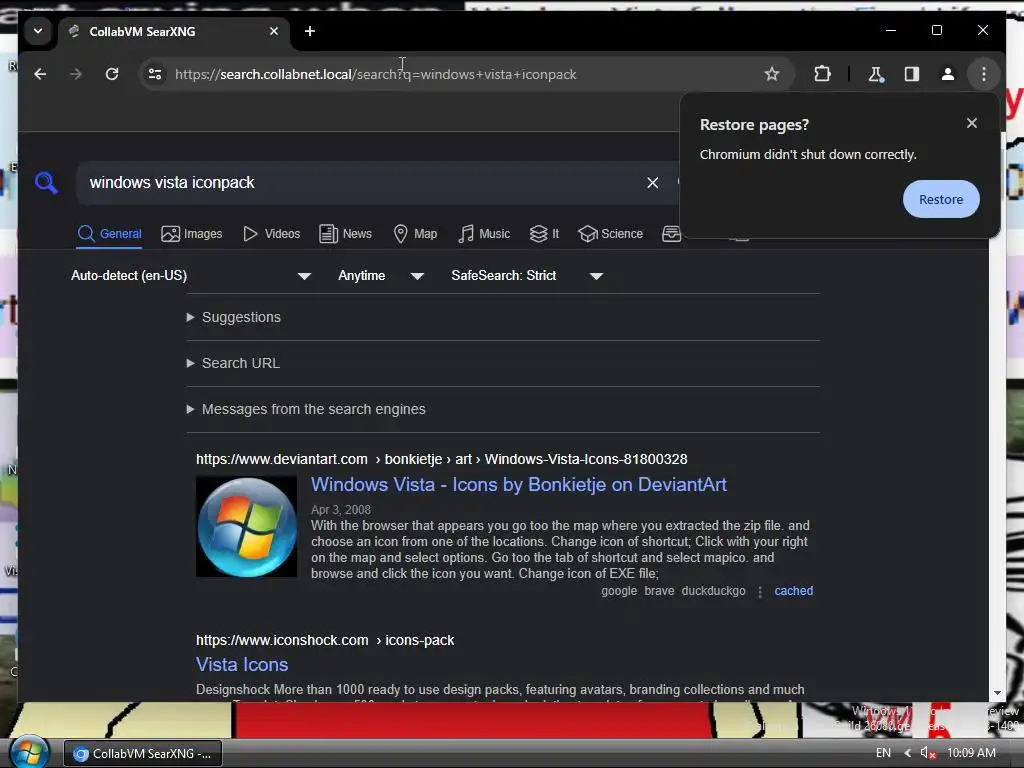Switch to the It category
Viewport: 1024px width, 768px height.
click(x=544, y=234)
